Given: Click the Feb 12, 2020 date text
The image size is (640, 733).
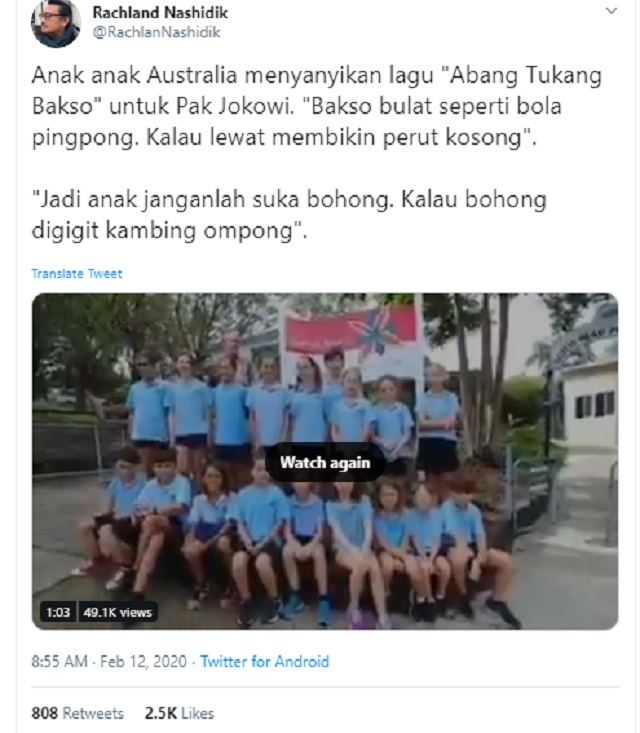Looking at the screenshot, I should click(x=143, y=661).
